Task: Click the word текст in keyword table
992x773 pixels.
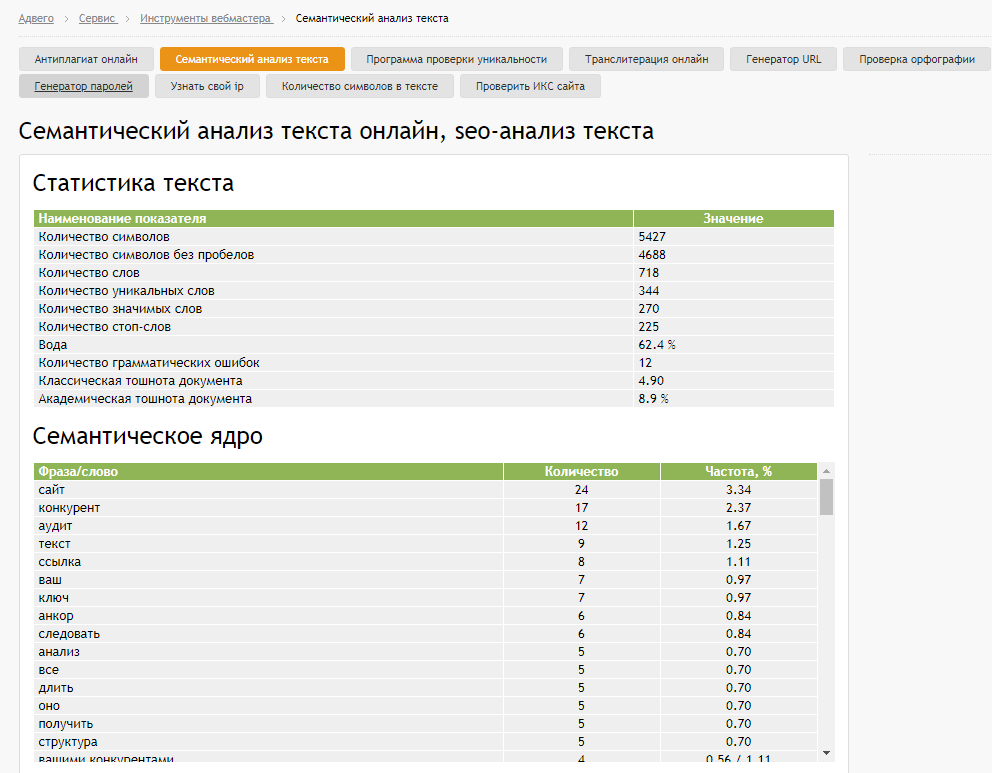Action: pyautogui.click(x=54, y=543)
